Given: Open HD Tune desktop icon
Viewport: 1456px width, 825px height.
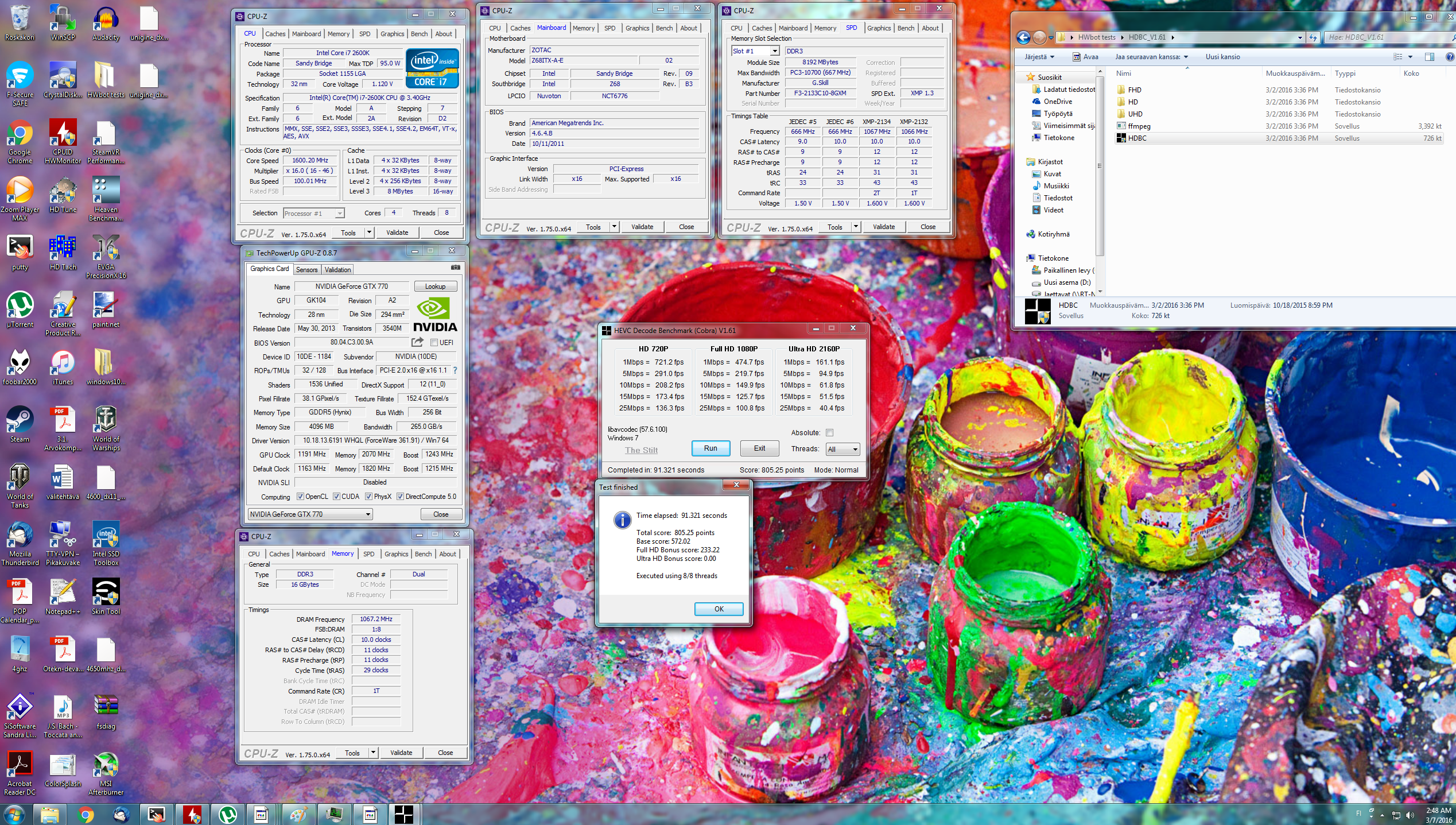Looking at the screenshot, I should pyautogui.click(x=63, y=195).
